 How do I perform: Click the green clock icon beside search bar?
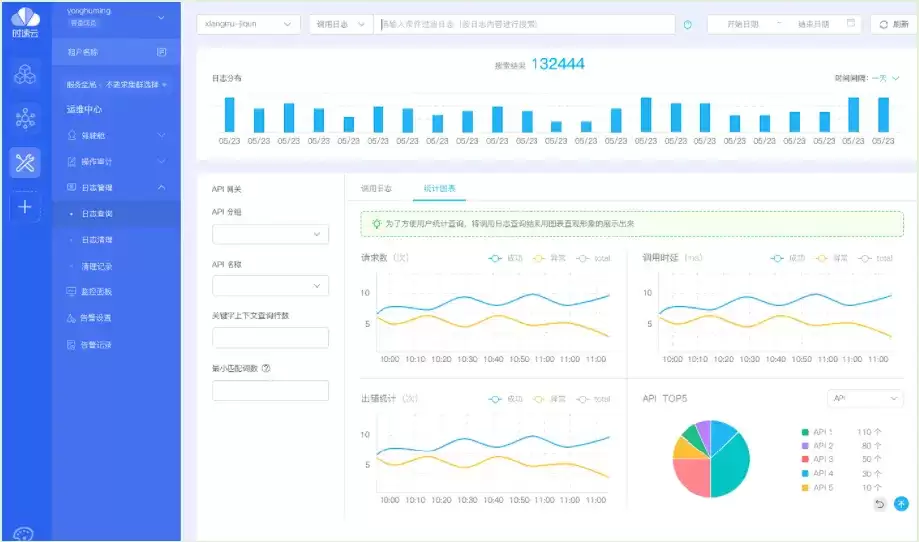click(x=688, y=25)
